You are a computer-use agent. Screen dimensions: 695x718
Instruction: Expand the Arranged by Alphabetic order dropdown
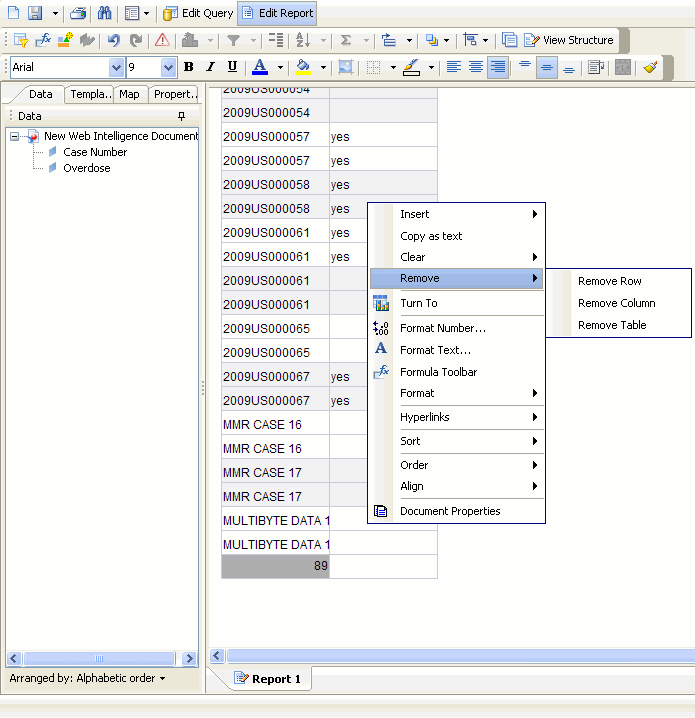[x=87, y=678]
